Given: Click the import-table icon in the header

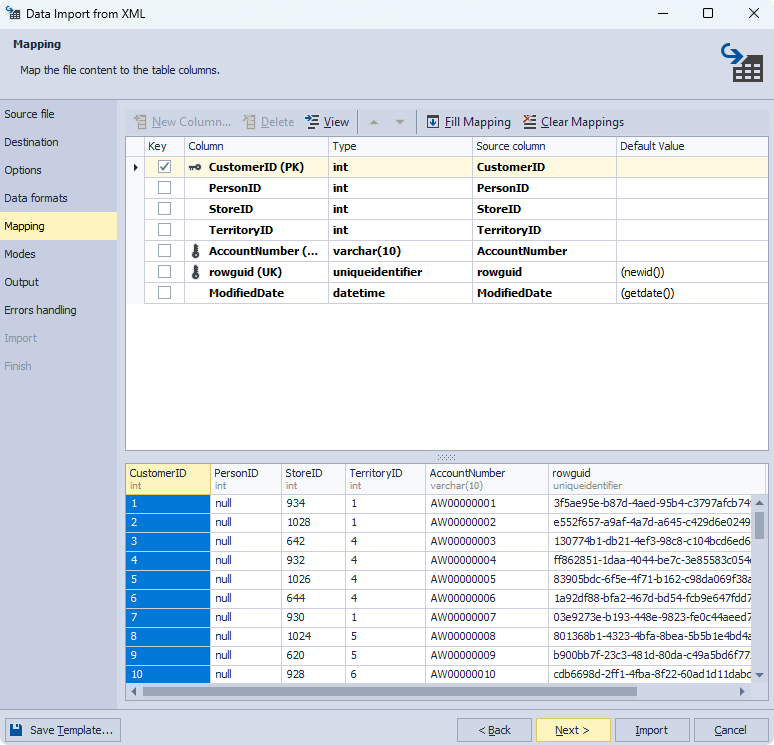Looking at the screenshot, I should tap(742, 63).
